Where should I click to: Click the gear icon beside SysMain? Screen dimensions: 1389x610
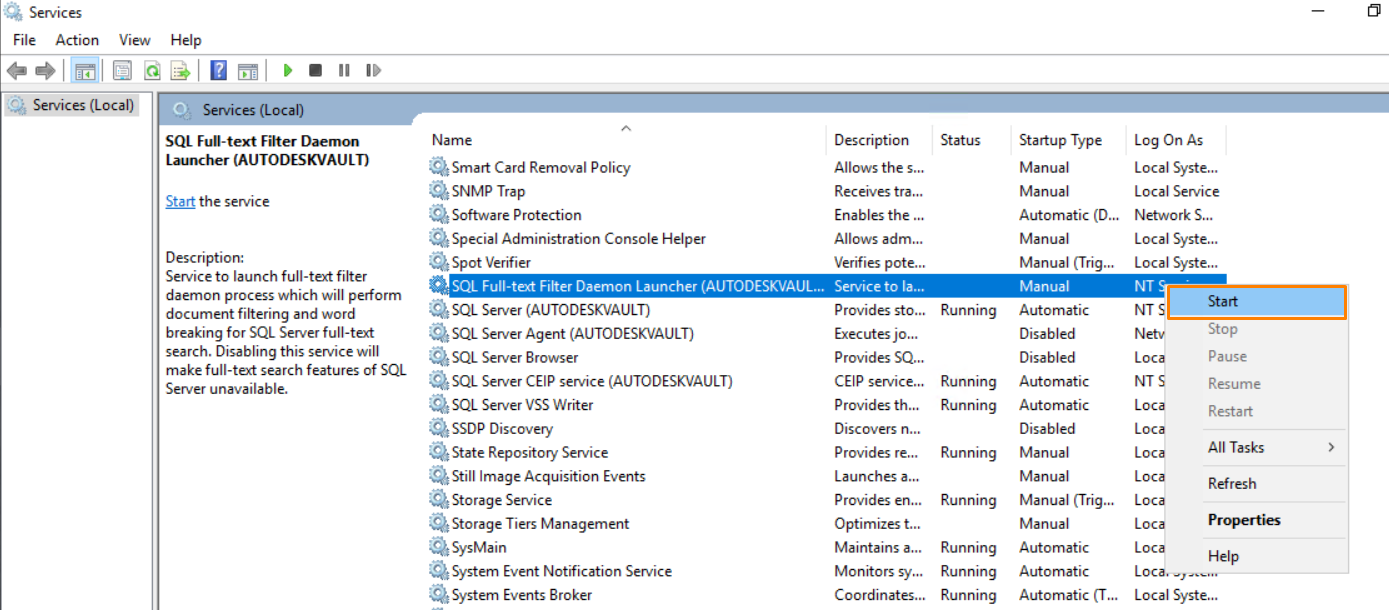click(439, 547)
